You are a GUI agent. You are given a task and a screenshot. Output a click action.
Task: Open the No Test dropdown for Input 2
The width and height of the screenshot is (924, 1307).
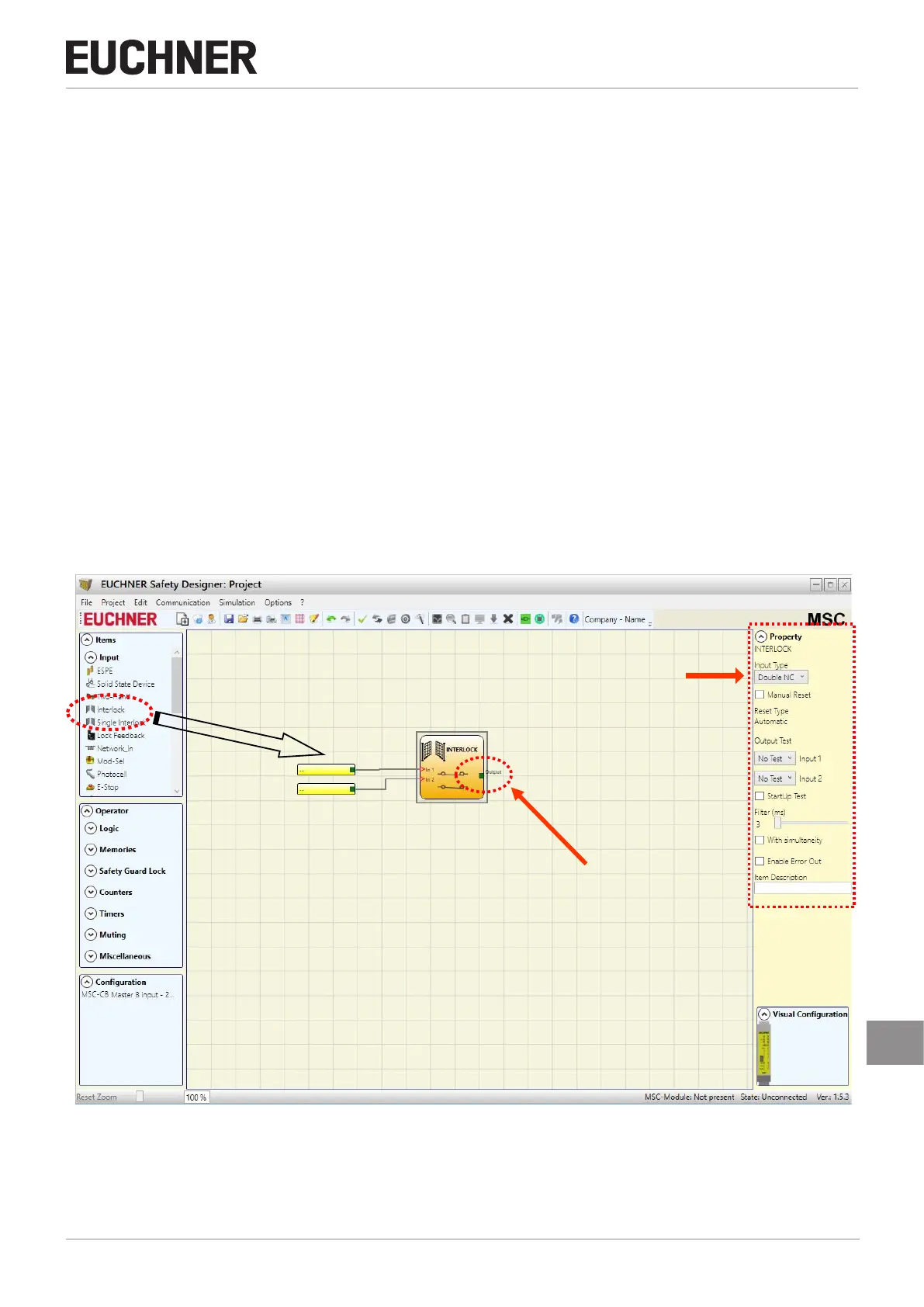[775, 778]
